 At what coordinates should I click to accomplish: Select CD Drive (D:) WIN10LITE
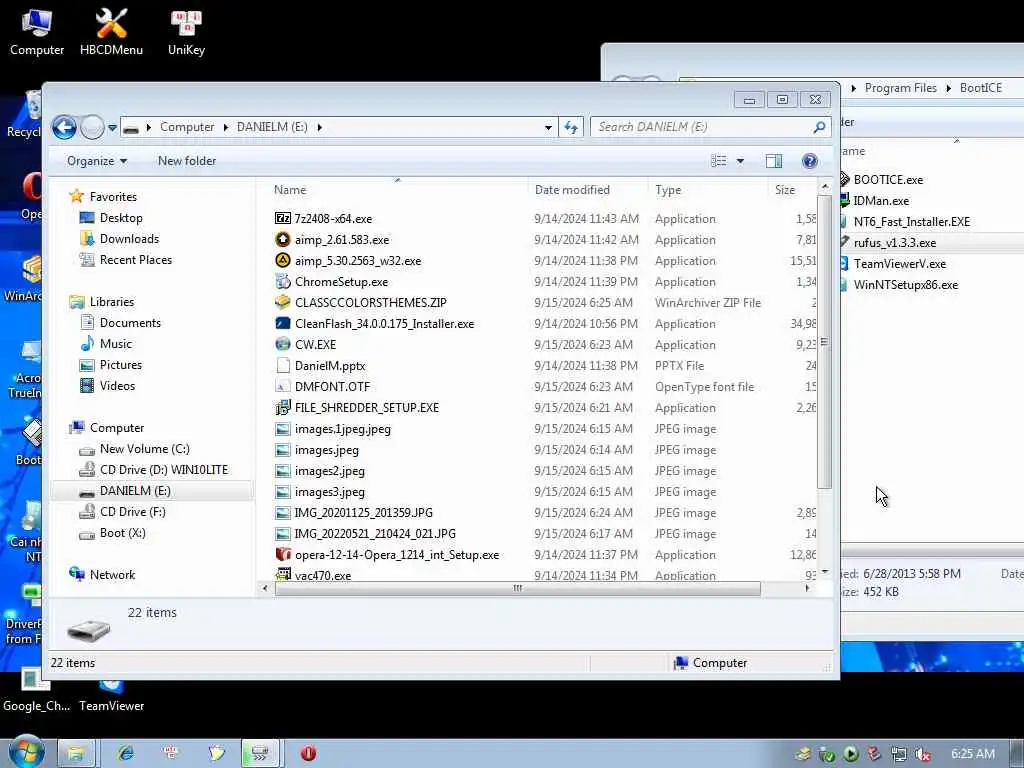tap(164, 470)
